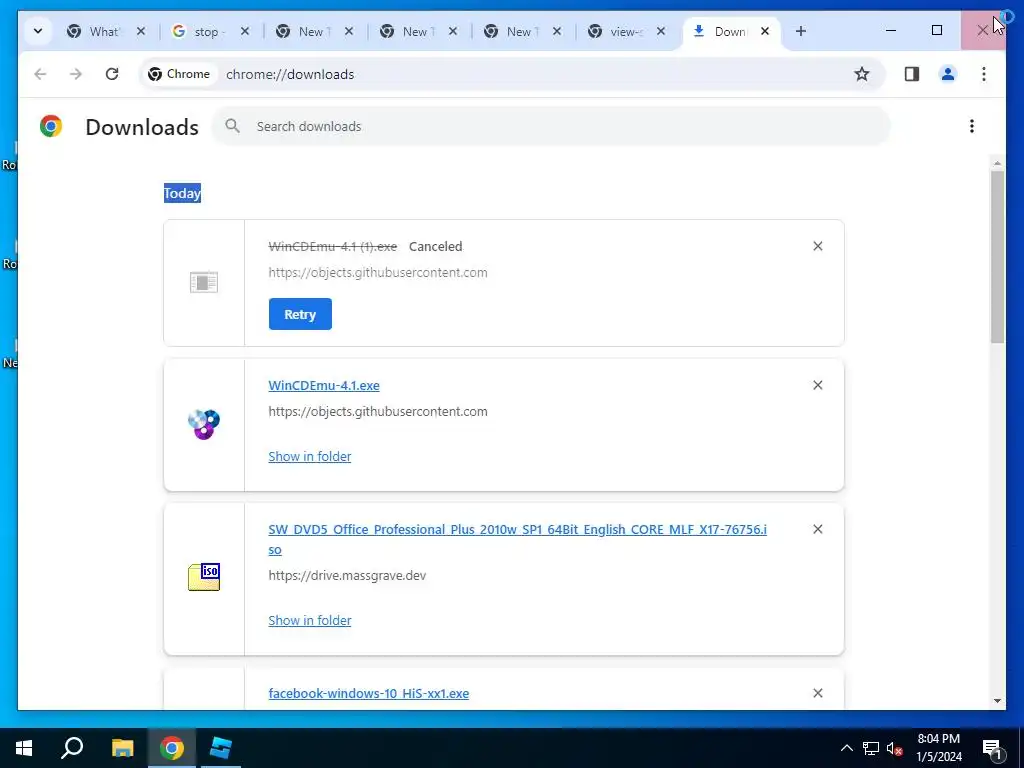Click the https://drive.massgrave.dev source text
1024x768 pixels.
click(347, 575)
